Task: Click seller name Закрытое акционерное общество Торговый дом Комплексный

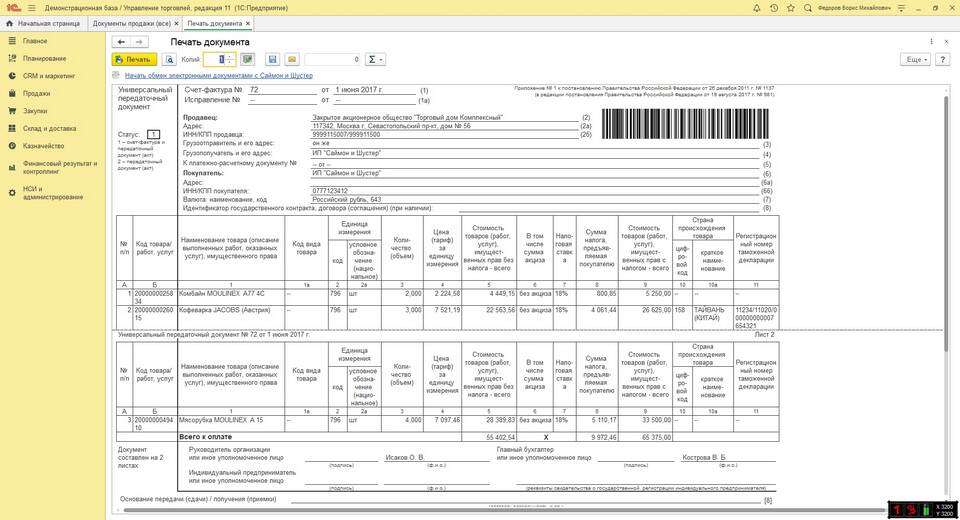Action: (x=407, y=117)
